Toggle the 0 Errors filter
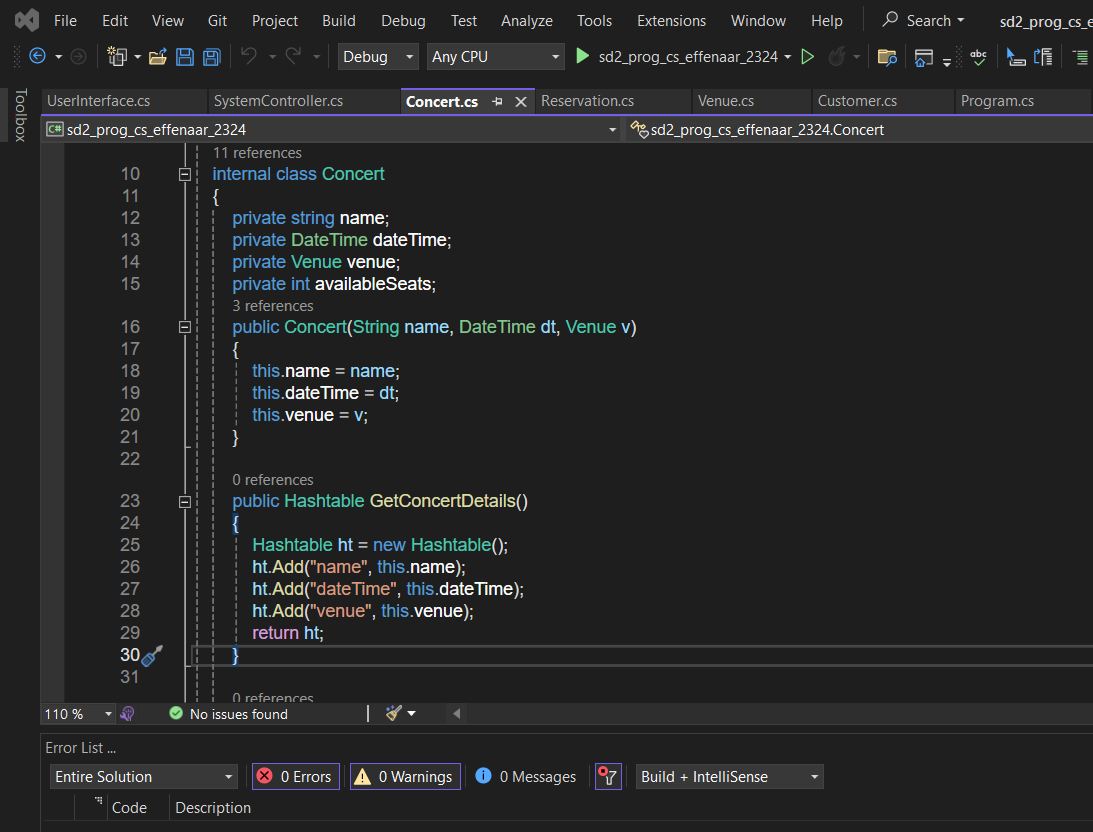The height and width of the screenshot is (832, 1093). [x=295, y=777]
